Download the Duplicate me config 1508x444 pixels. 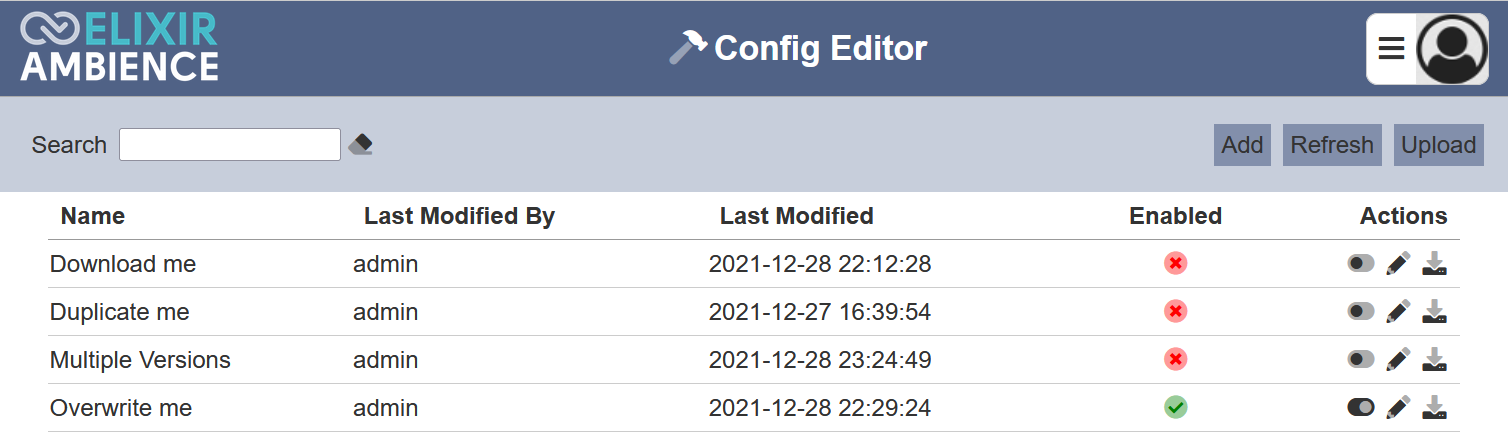(x=1435, y=312)
